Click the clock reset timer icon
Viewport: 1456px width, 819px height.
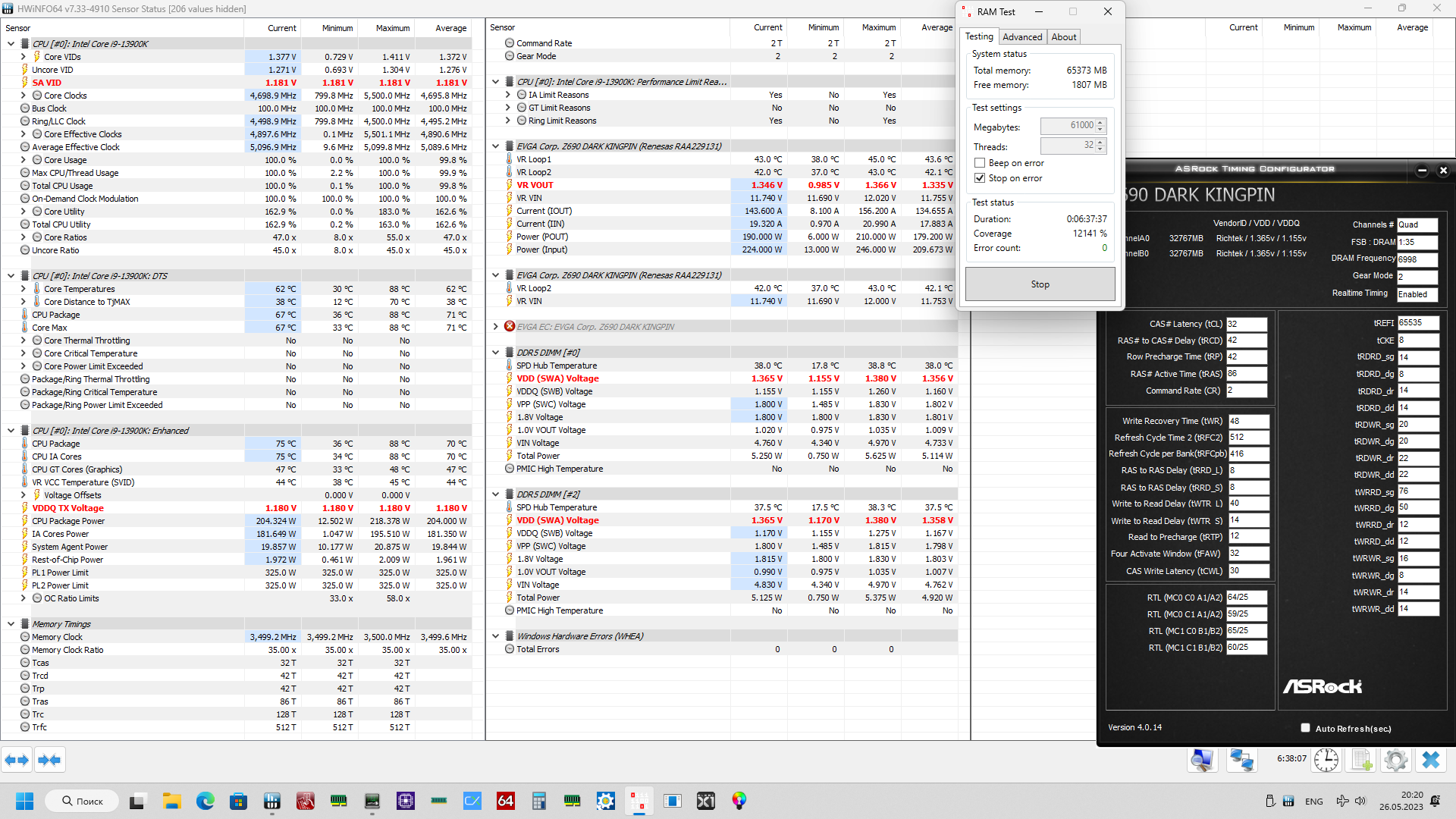(x=1326, y=759)
